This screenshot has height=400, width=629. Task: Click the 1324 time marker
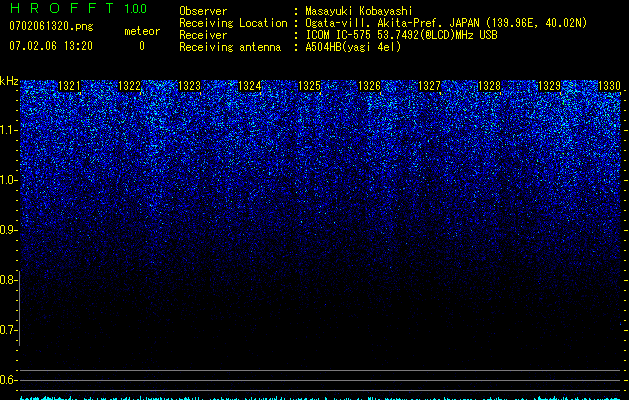tap(250, 86)
